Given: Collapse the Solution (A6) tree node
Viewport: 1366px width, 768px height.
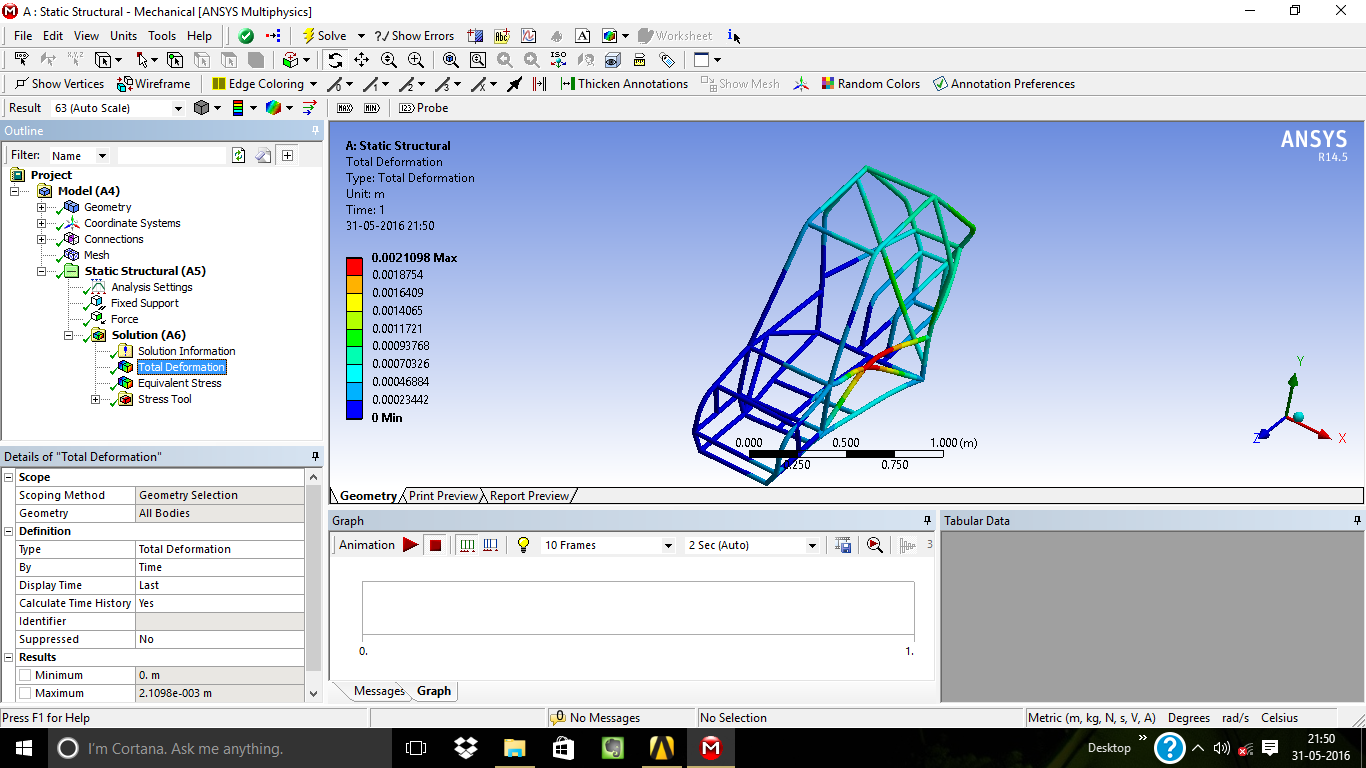Looking at the screenshot, I should click(x=69, y=335).
